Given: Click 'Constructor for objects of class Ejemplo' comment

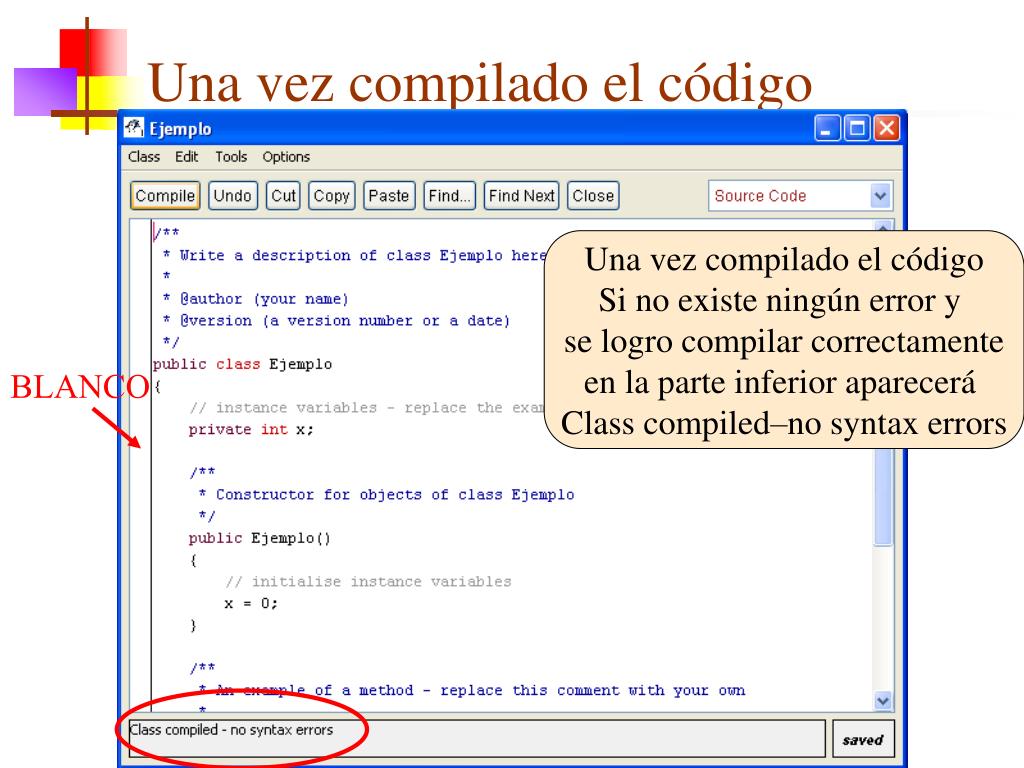Looking at the screenshot, I should [387, 494].
